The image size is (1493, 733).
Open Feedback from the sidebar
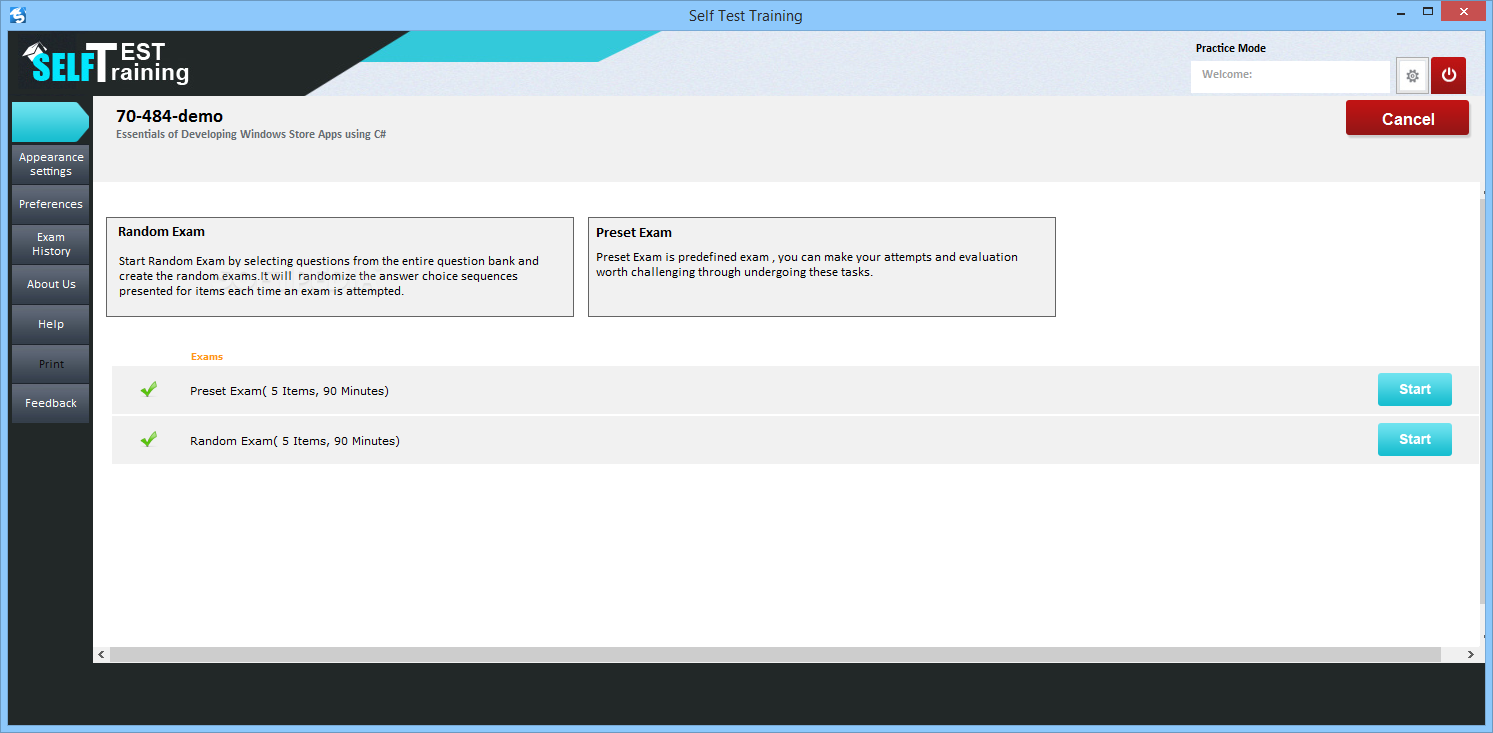[x=51, y=403]
